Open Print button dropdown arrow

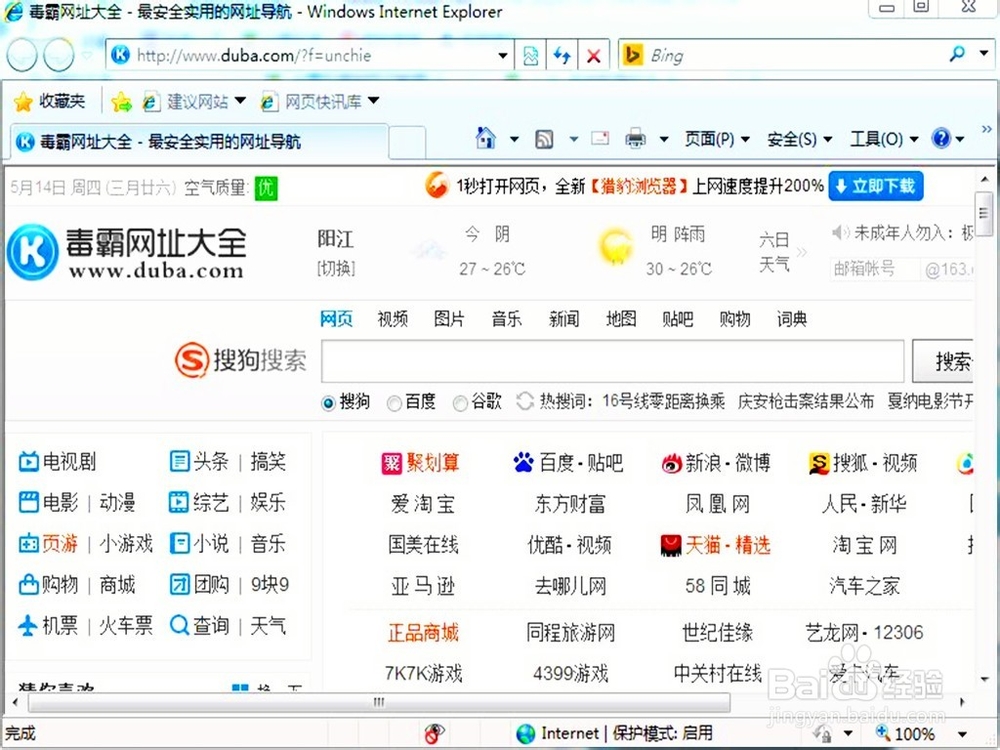click(663, 139)
